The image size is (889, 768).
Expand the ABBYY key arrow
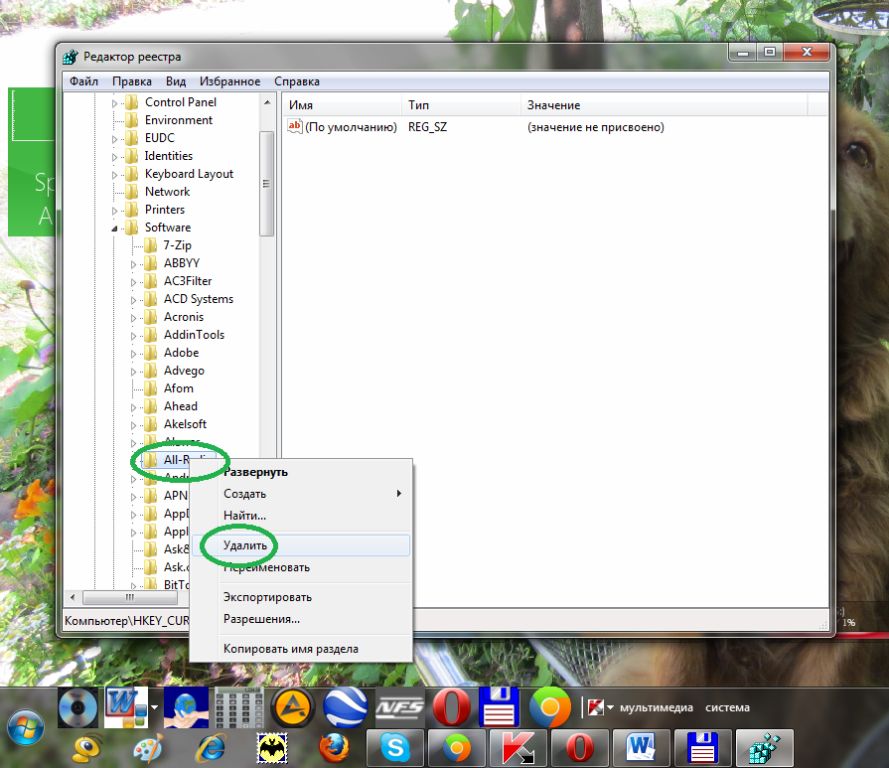[x=133, y=264]
